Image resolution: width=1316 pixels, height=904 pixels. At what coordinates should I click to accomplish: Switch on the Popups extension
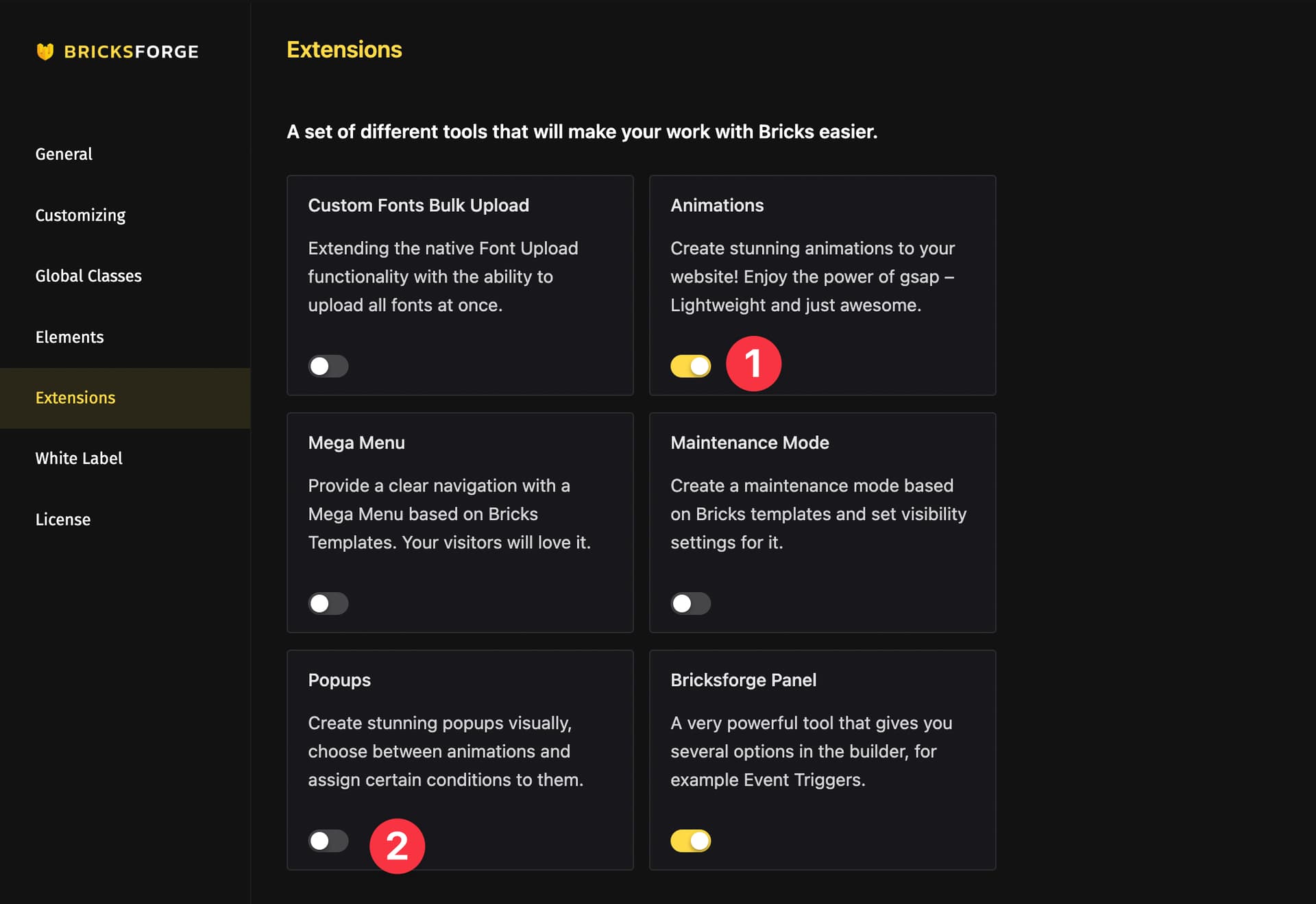[328, 841]
